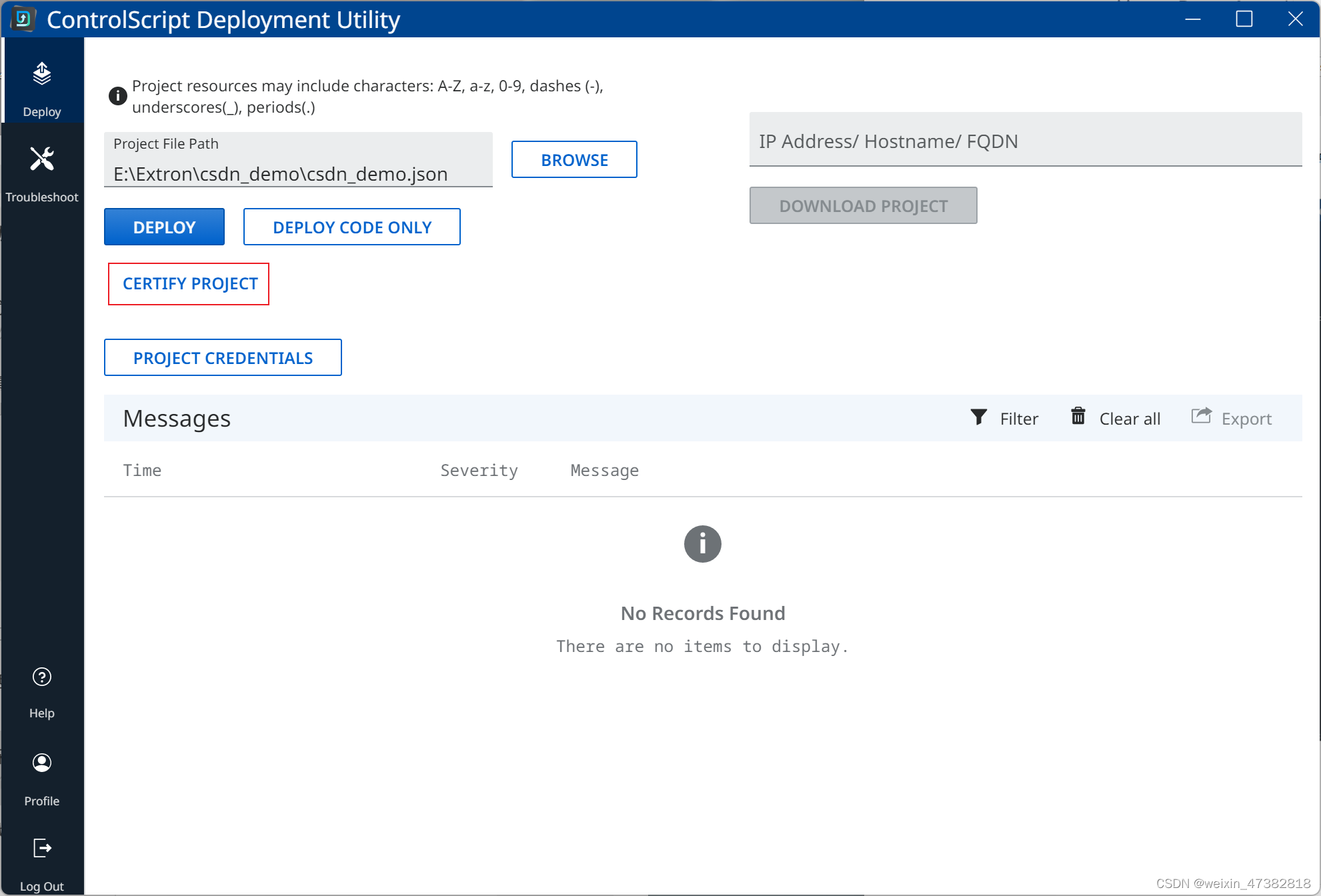
Task: Click the Time column header
Action: pyautogui.click(x=142, y=471)
